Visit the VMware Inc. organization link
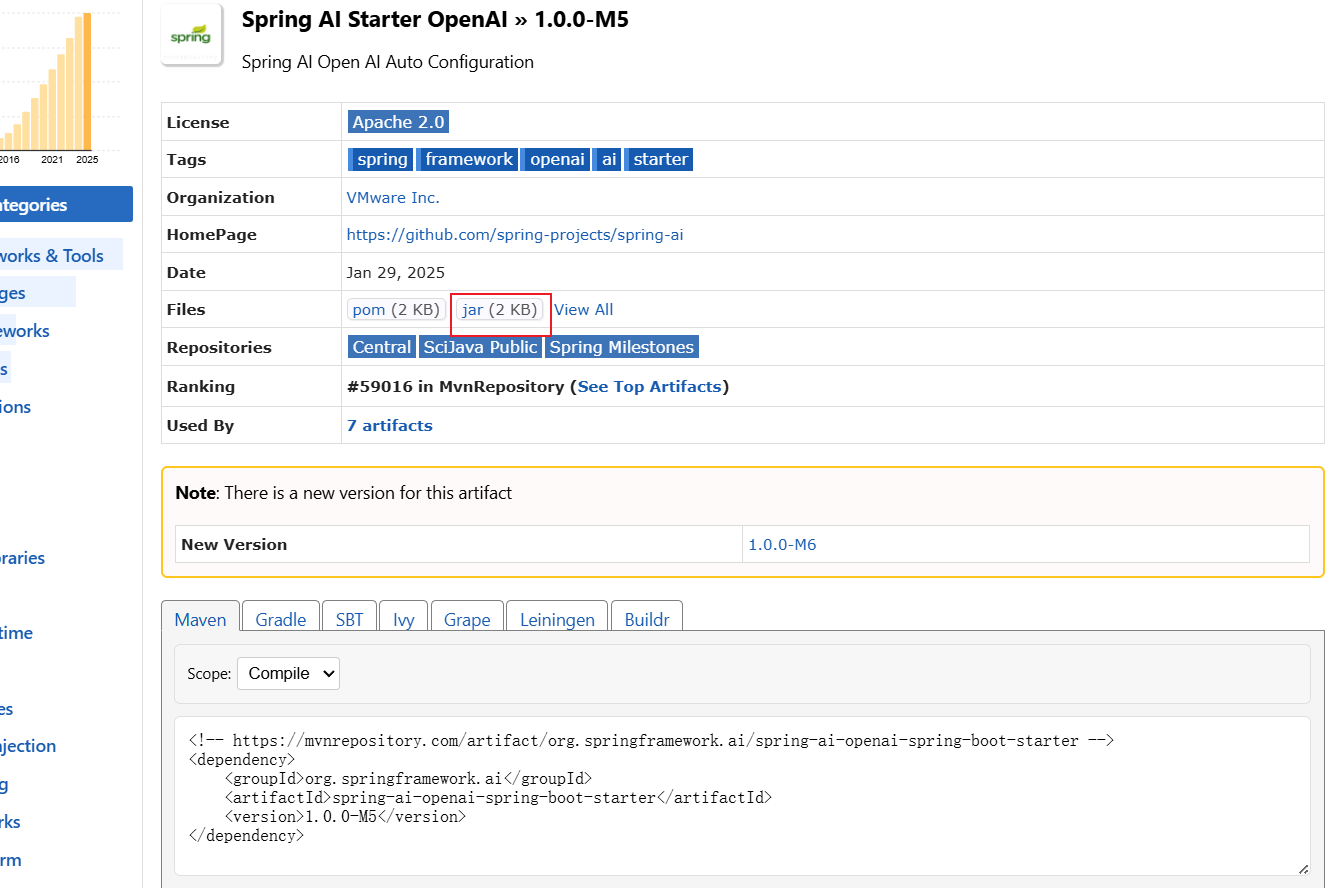Screen dimensions: 1328x888 (393, 197)
